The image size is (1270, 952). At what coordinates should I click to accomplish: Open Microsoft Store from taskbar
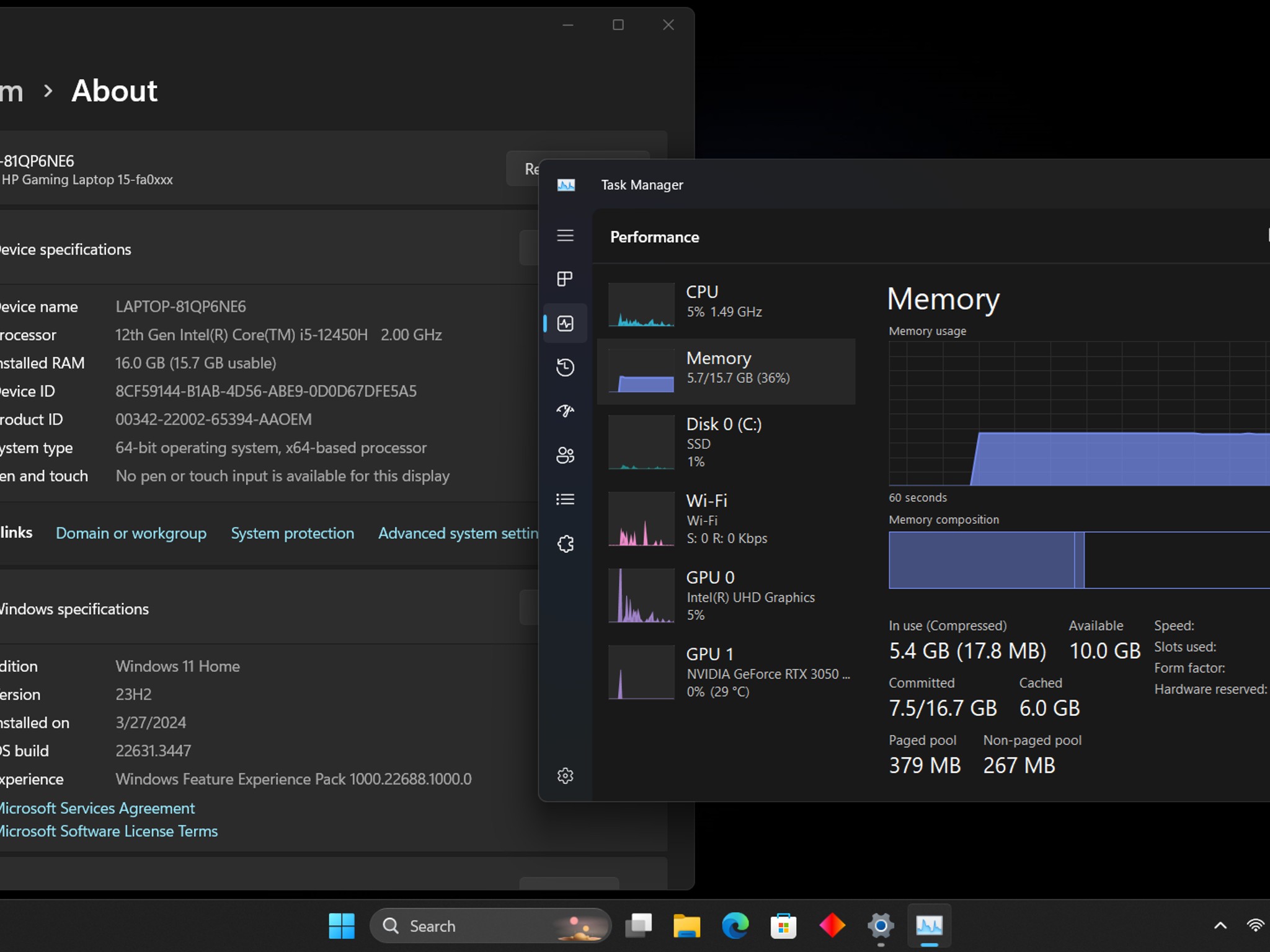click(783, 926)
